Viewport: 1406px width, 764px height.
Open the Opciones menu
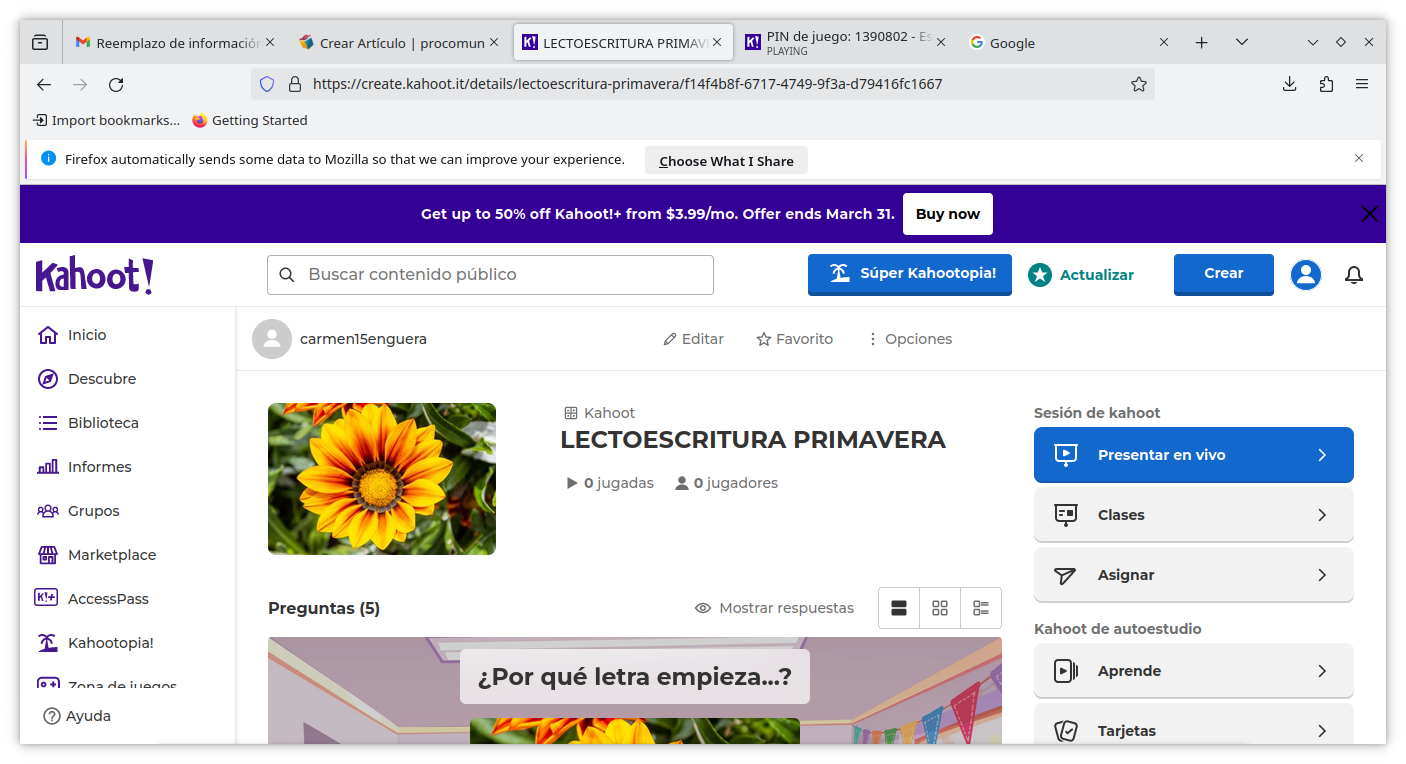[x=909, y=338]
